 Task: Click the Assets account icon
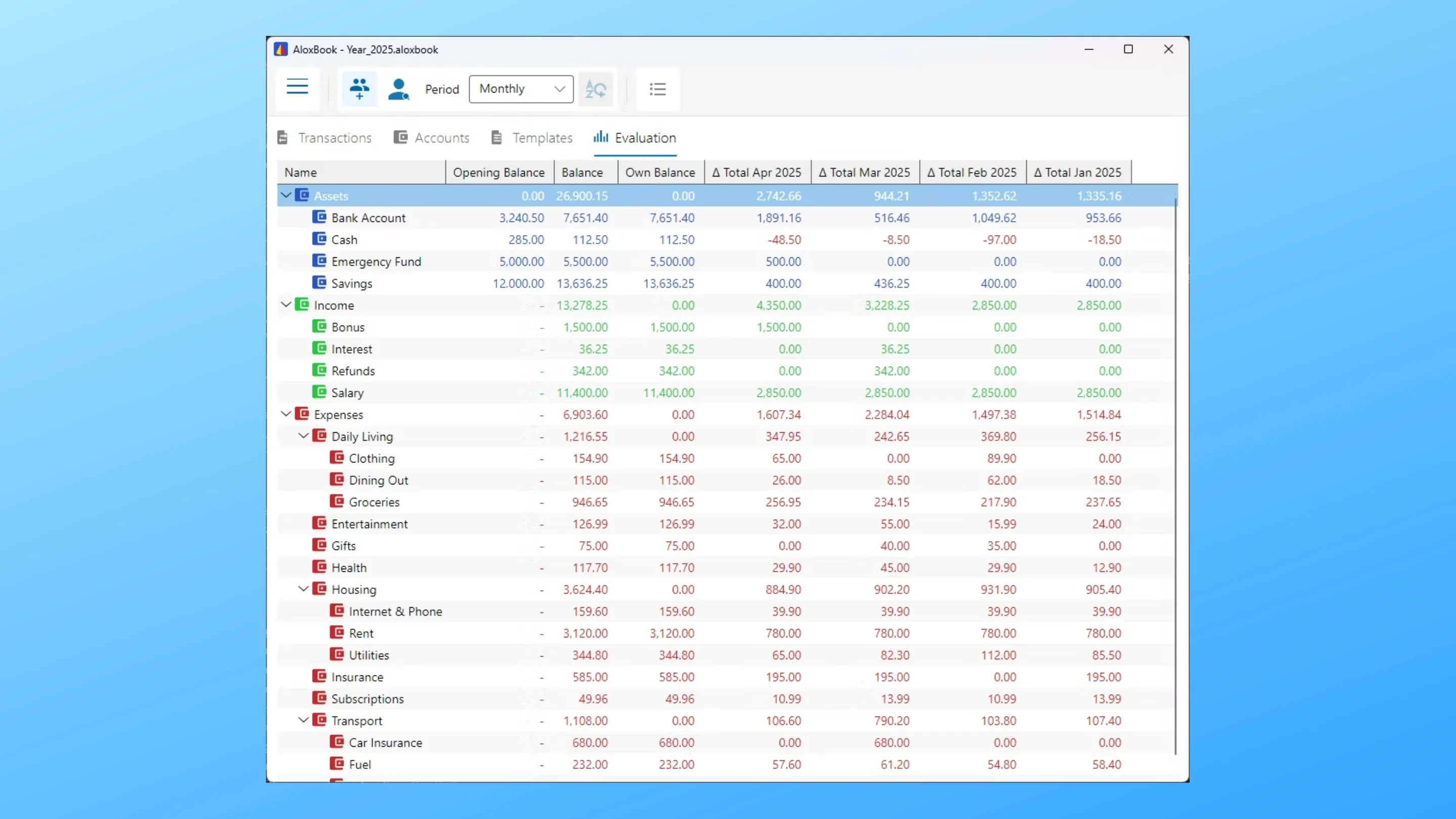302,195
